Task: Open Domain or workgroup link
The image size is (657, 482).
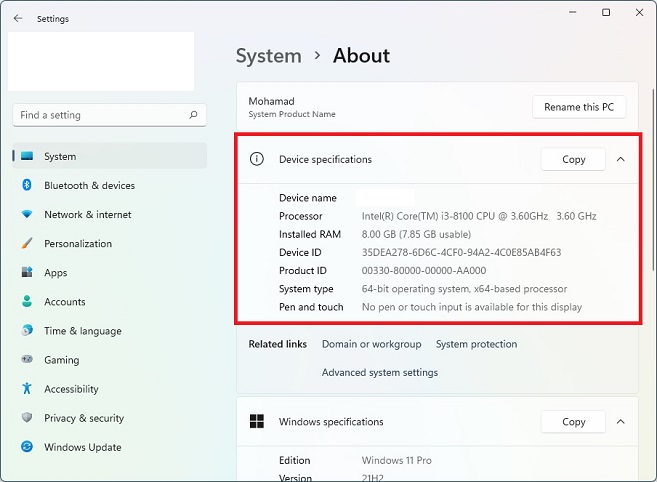Action: pyautogui.click(x=371, y=344)
